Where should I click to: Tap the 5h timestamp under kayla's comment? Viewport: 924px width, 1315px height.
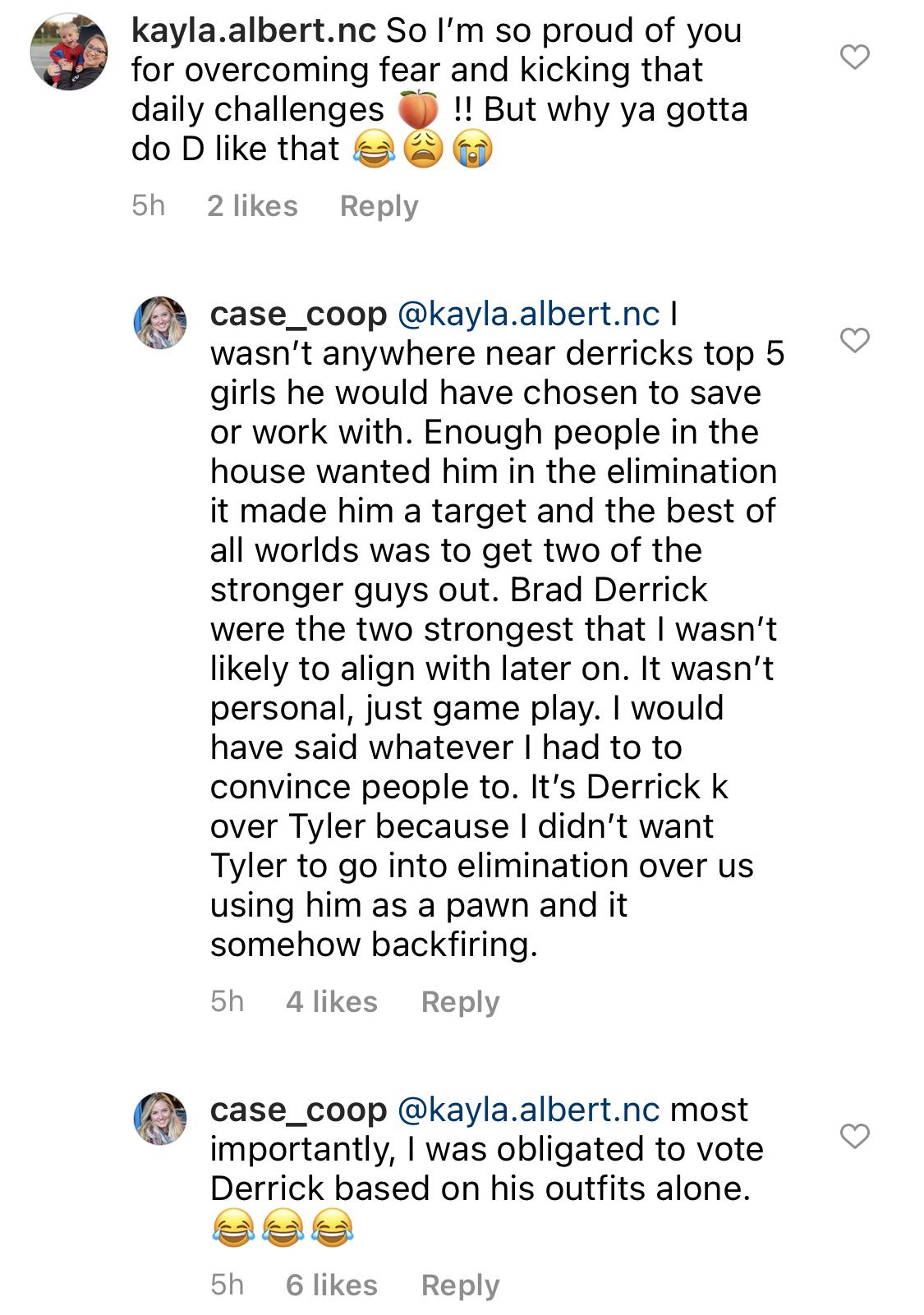(x=149, y=205)
